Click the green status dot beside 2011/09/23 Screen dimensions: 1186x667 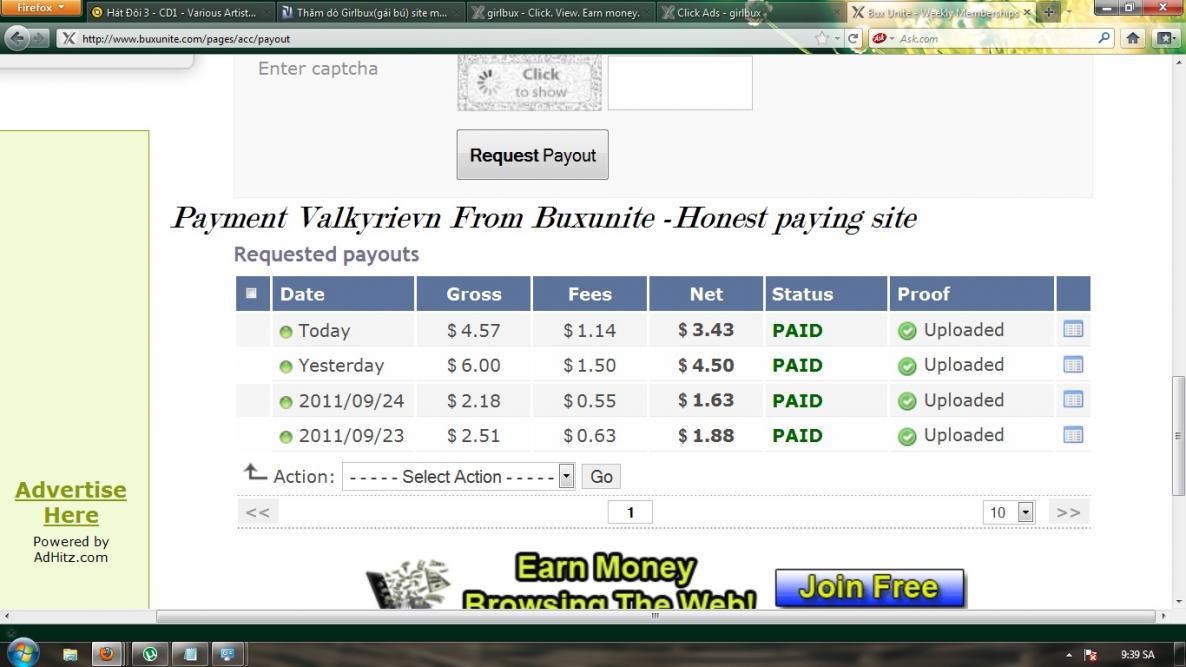285,437
